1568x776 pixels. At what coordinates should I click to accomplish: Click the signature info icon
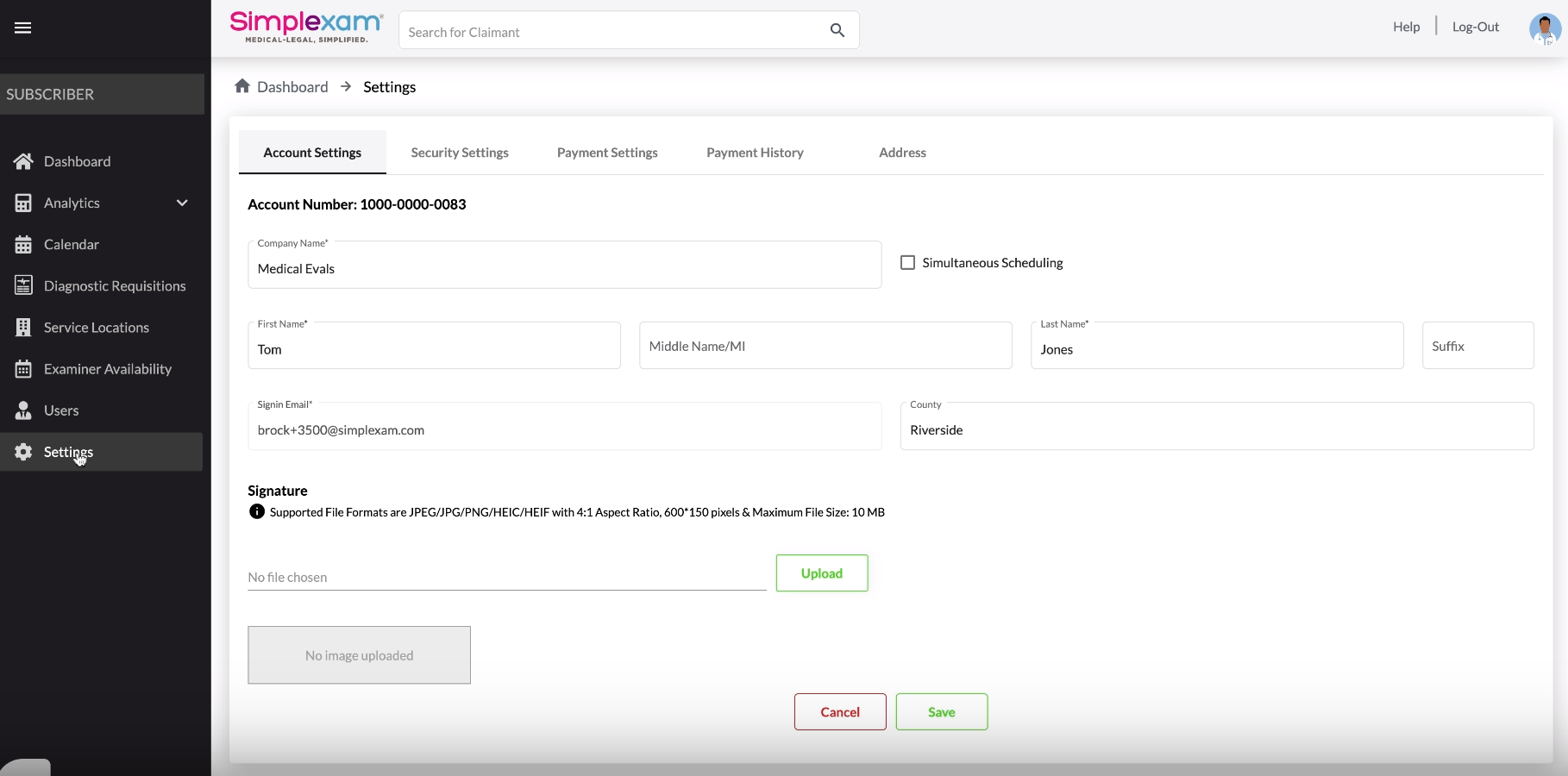tap(257, 511)
